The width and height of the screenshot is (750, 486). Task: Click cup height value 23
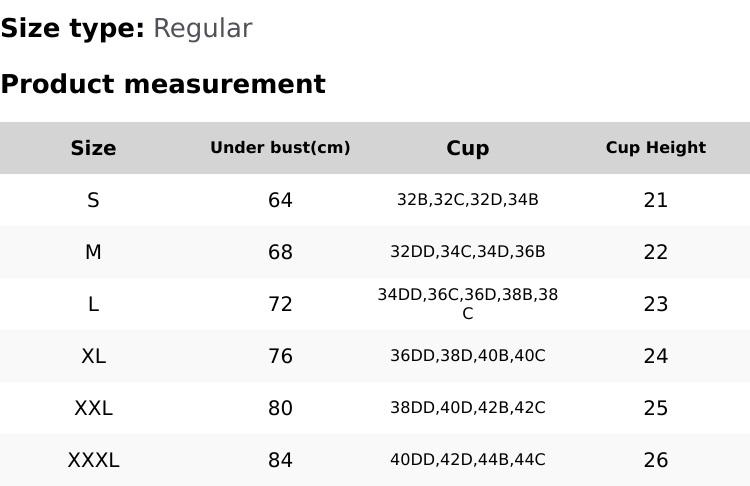(x=655, y=304)
